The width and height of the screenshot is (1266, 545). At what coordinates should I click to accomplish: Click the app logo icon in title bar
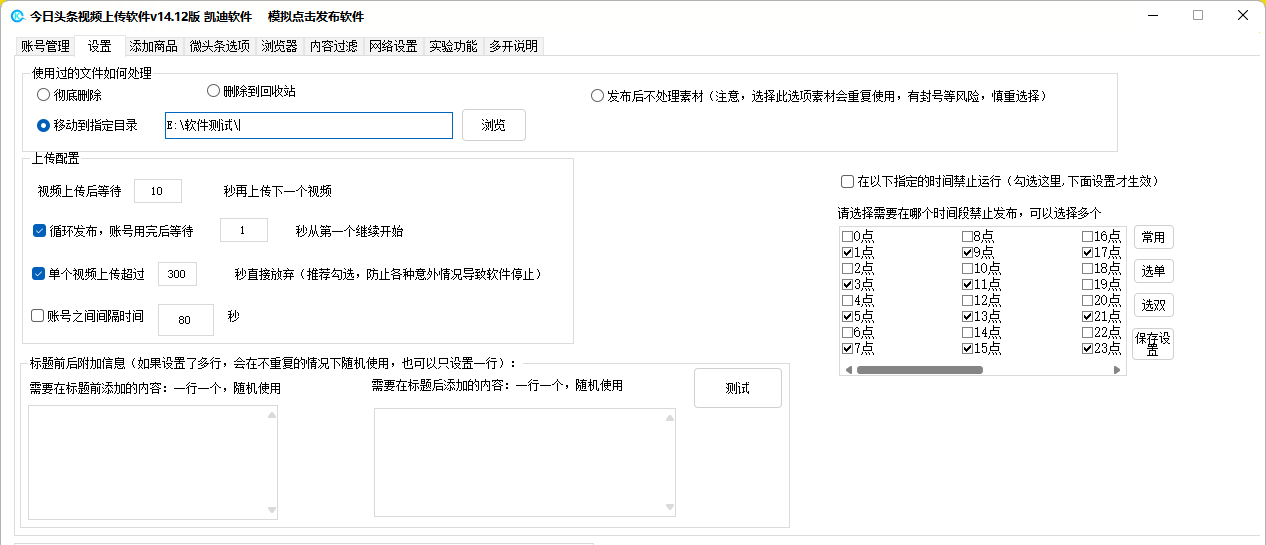(x=17, y=16)
